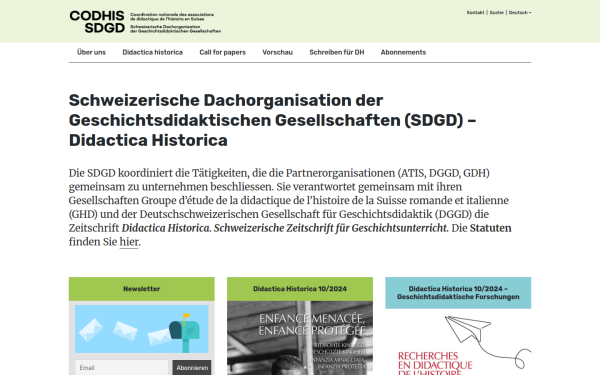
Task: Open the Abonnements menu item
Action: click(x=403, y=52)
